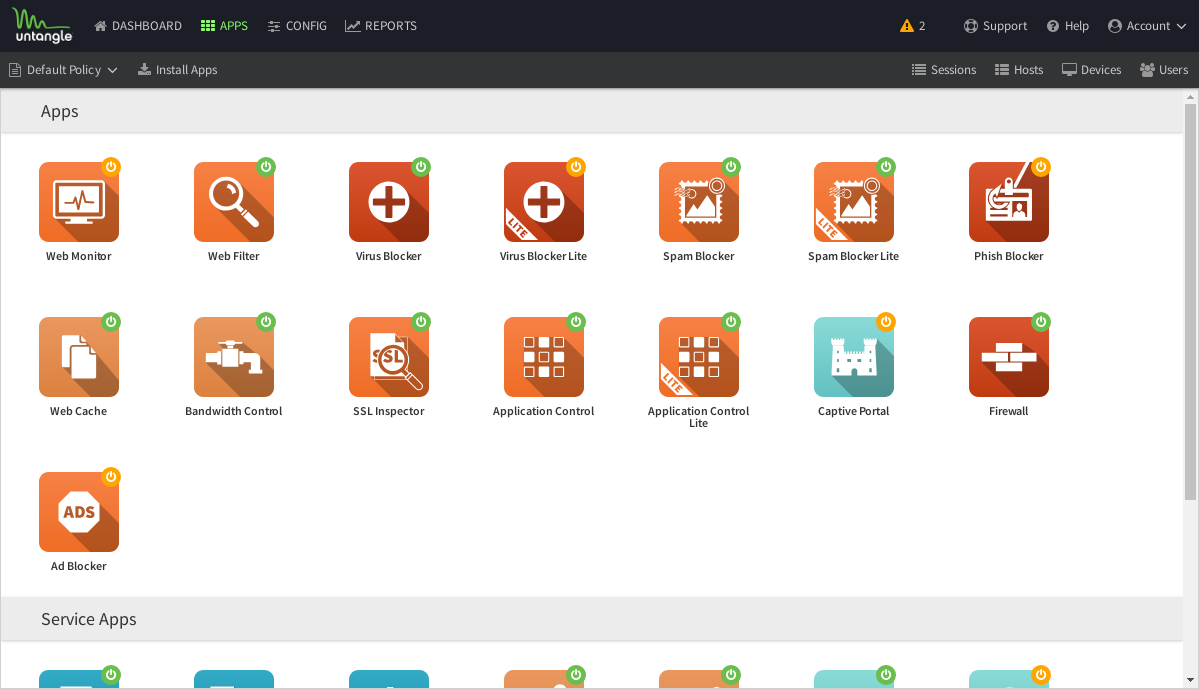The height and width of the screenshot is (689, 1199).
Task: Open the Virus Blocker Lite icon
Action: [544, 202]
